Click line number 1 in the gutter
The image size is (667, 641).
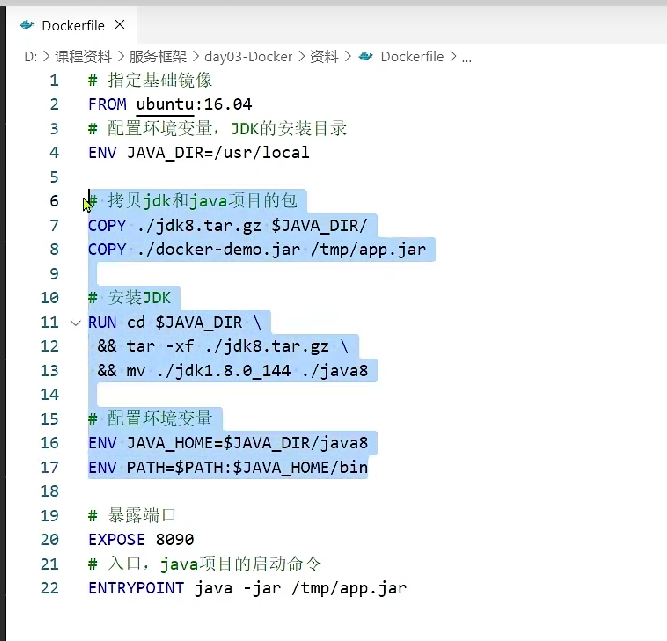[x=54, y=80]
